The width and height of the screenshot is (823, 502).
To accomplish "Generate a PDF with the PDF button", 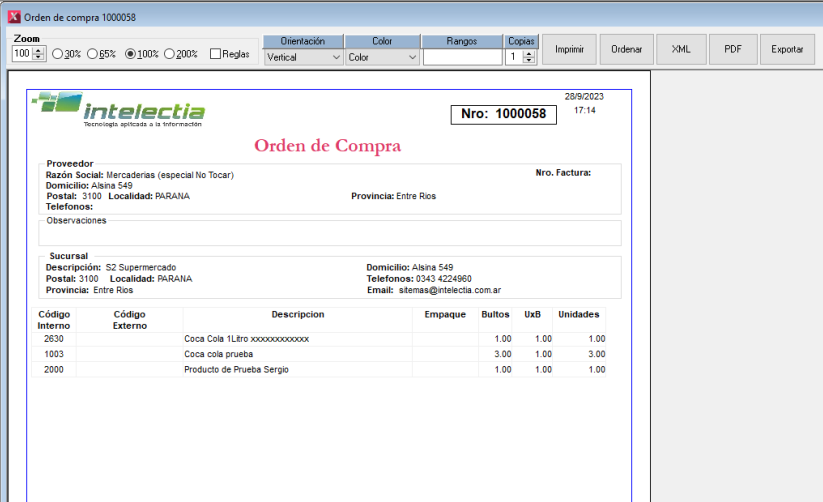I will 733,49.
